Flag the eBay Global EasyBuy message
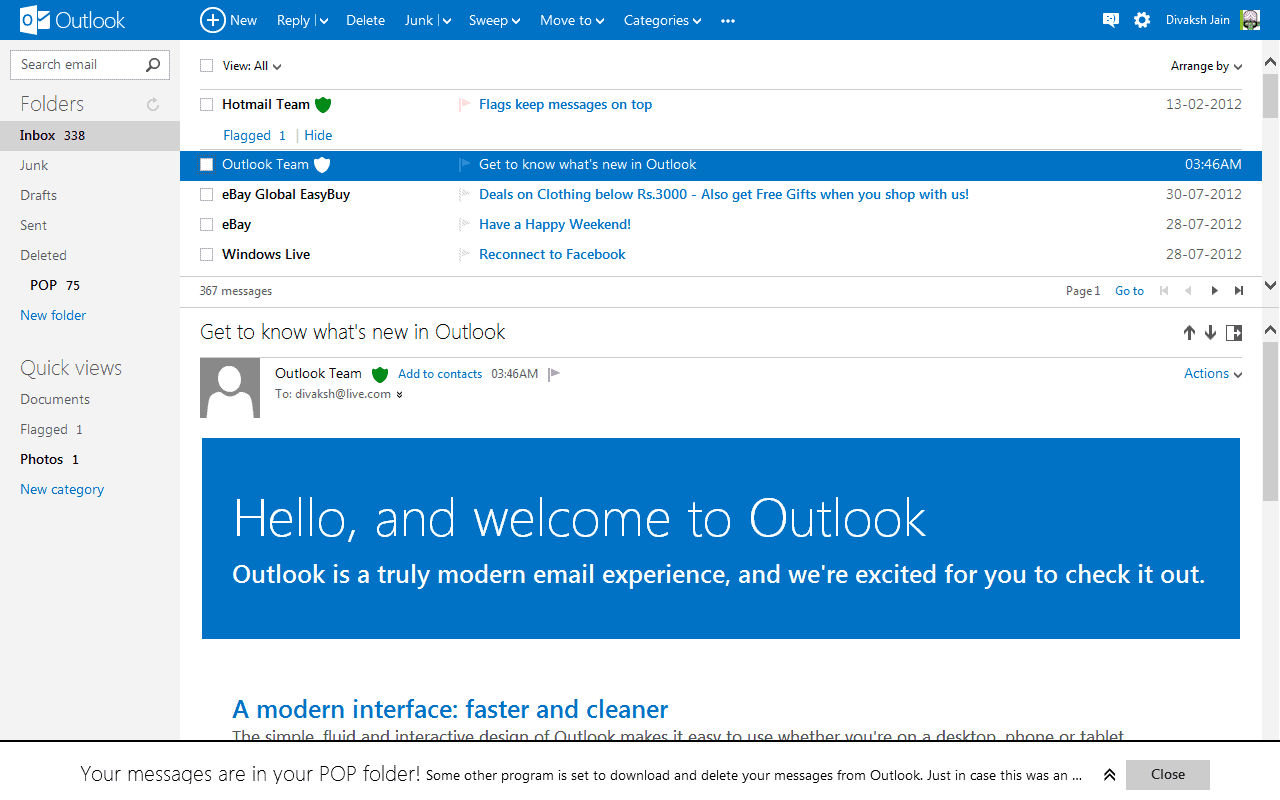The width and height of the screenshot is (1280, 800). click(x=464, y=195)
